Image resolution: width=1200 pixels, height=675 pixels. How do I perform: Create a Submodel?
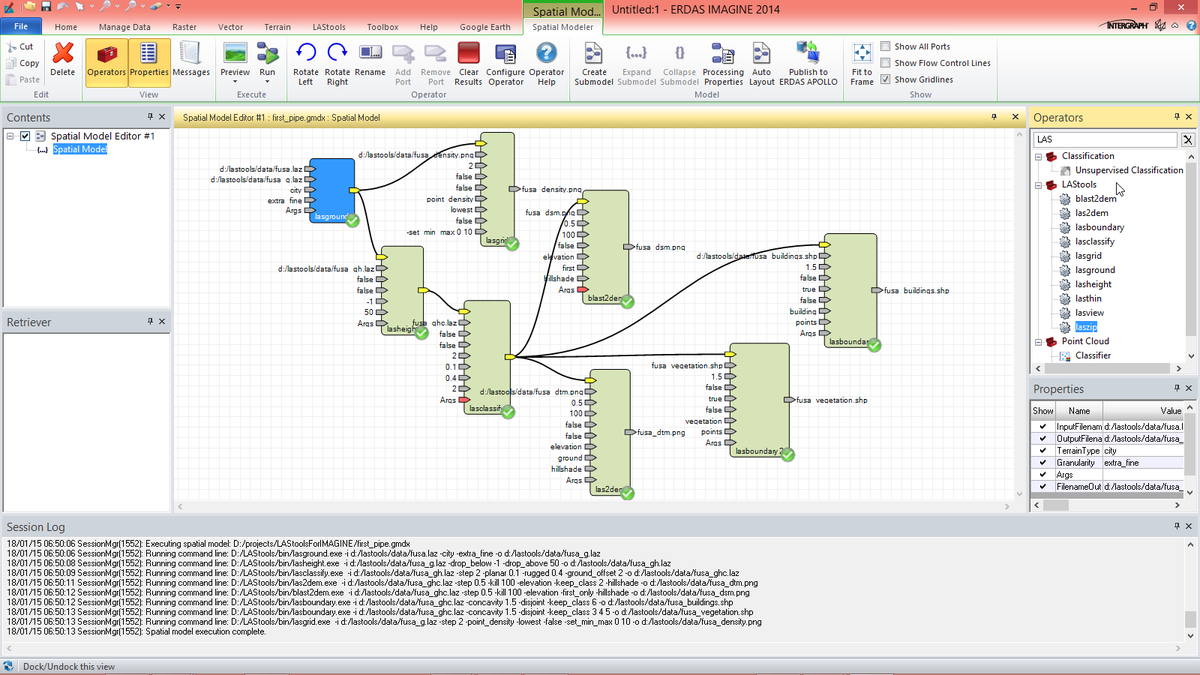pos(594,63)
